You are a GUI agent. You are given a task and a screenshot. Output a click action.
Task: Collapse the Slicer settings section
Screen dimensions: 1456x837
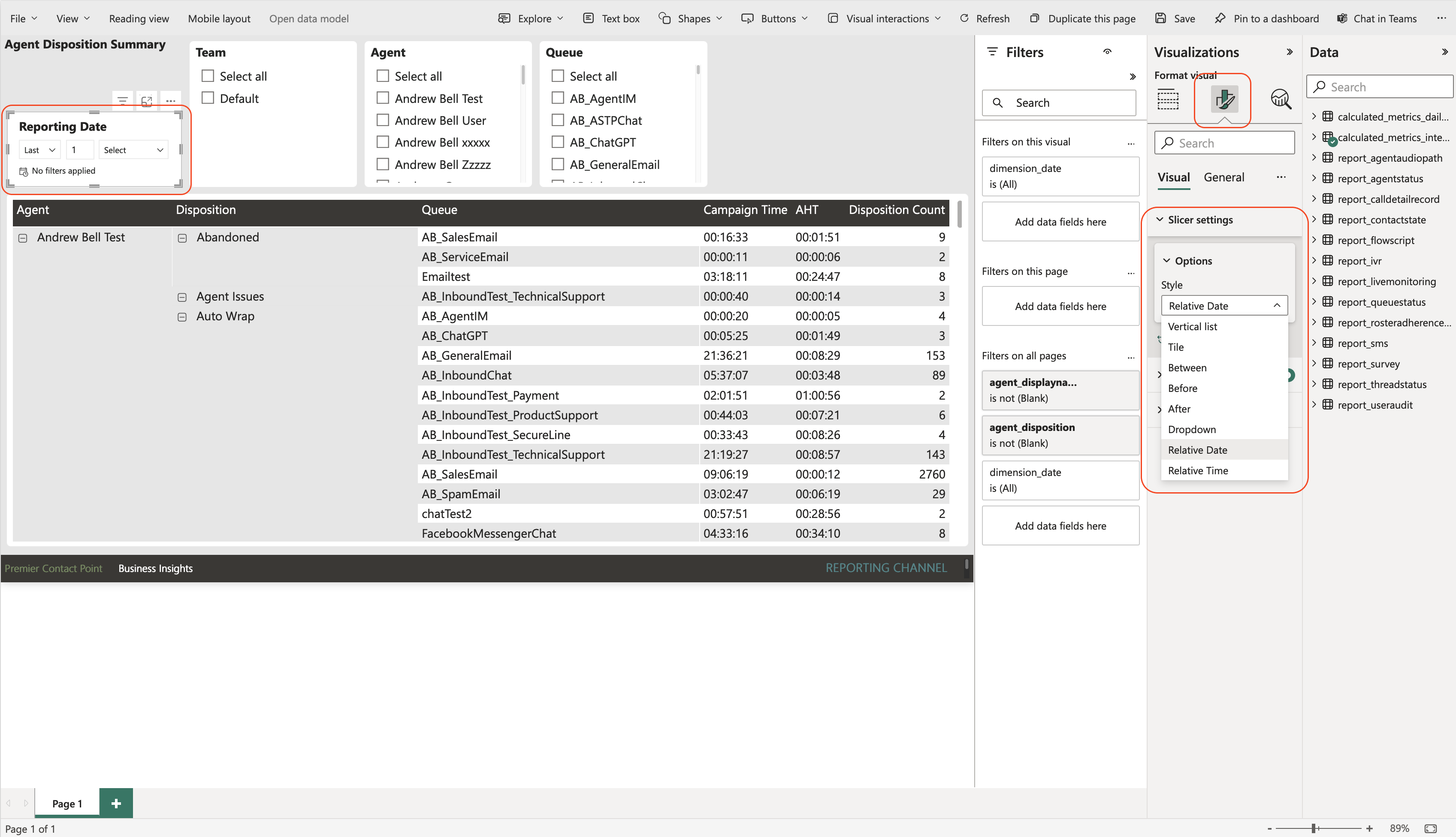[x=1159, y=220]
